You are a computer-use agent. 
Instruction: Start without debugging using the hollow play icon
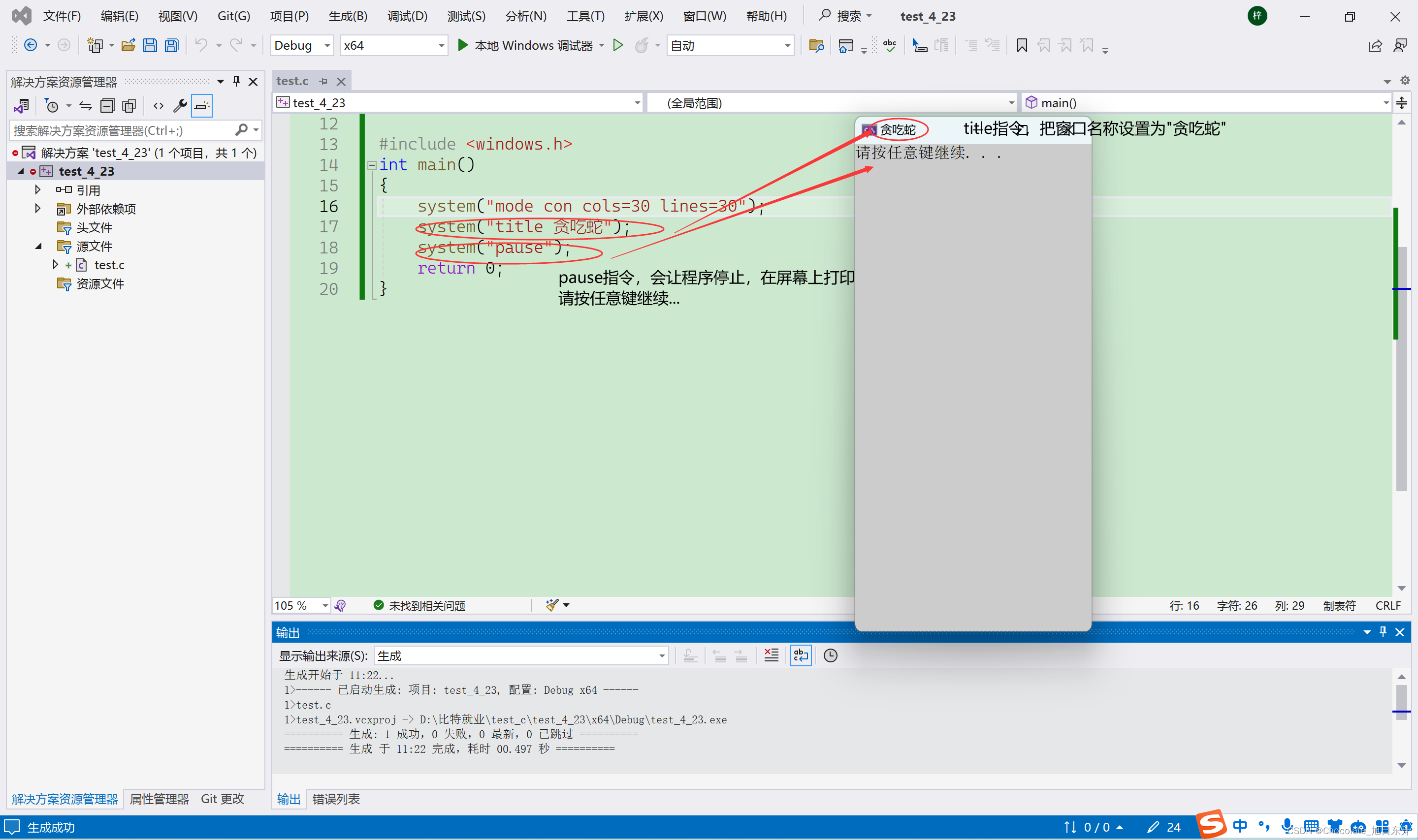tap(618, 45)
